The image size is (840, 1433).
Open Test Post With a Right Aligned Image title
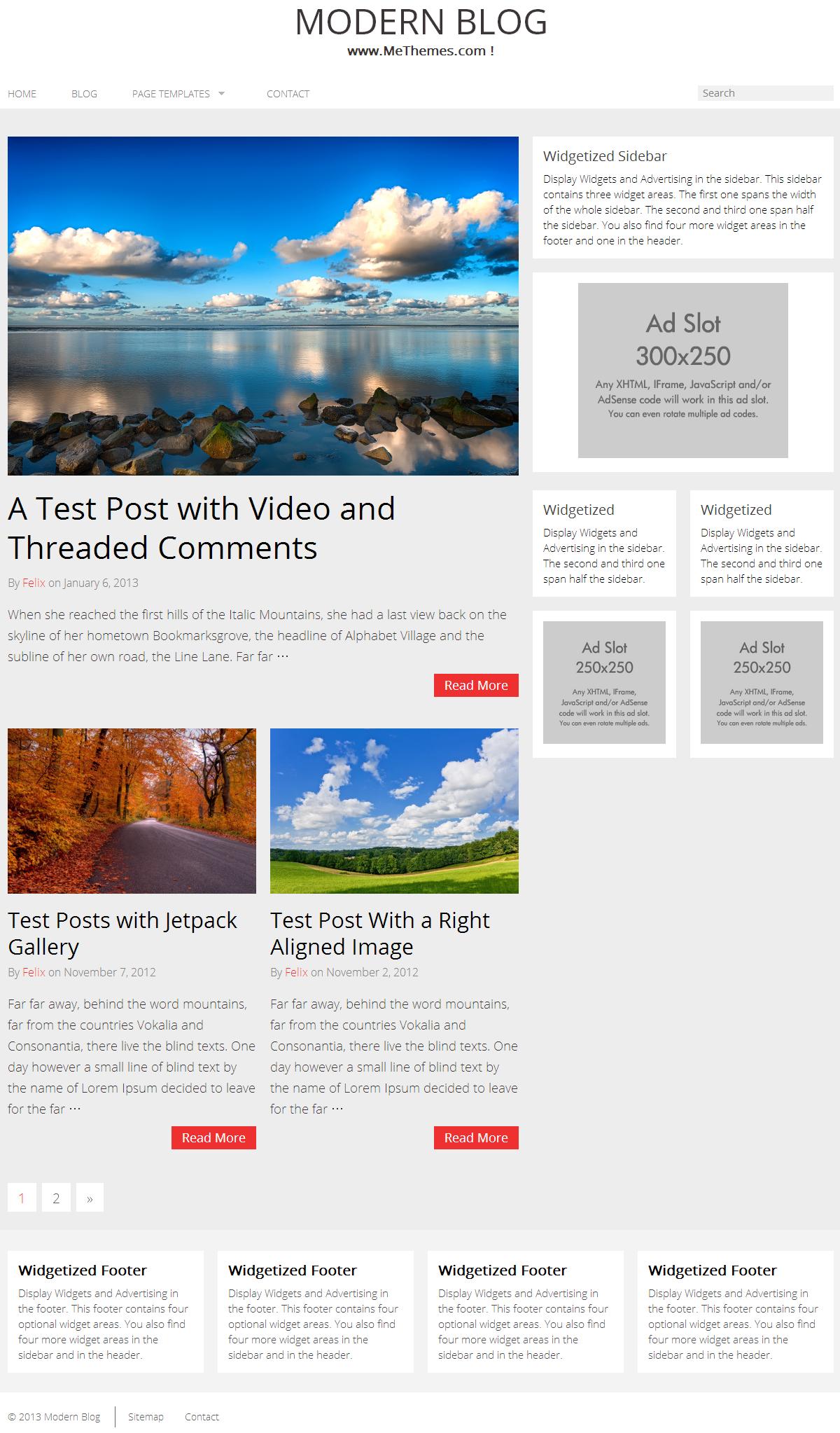[x=380, y=933]
